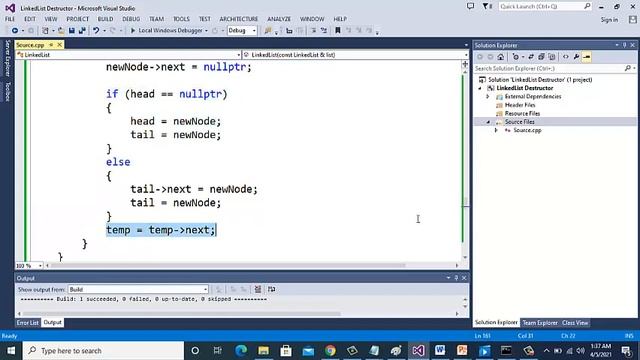Open the Debug configuration dropdown

(x=242, y=31)
